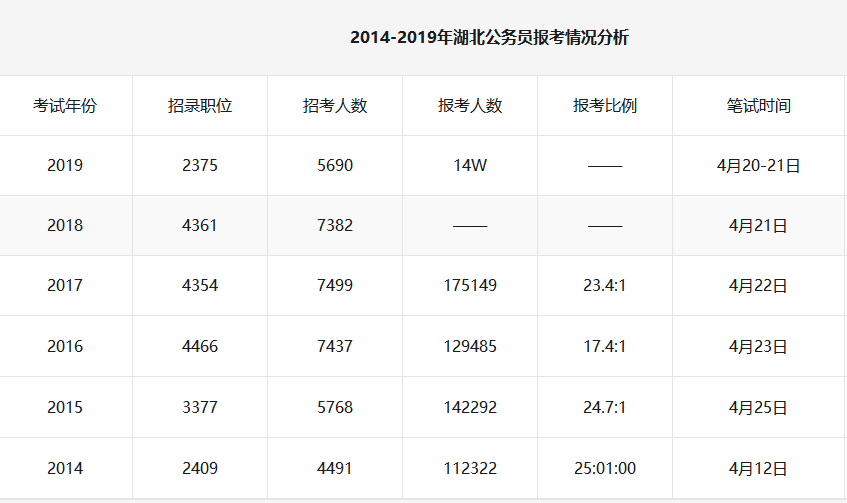Select the ratio 23.4:1
The height and width of the screenshot is (503, 847).
[x=605, y=285]
